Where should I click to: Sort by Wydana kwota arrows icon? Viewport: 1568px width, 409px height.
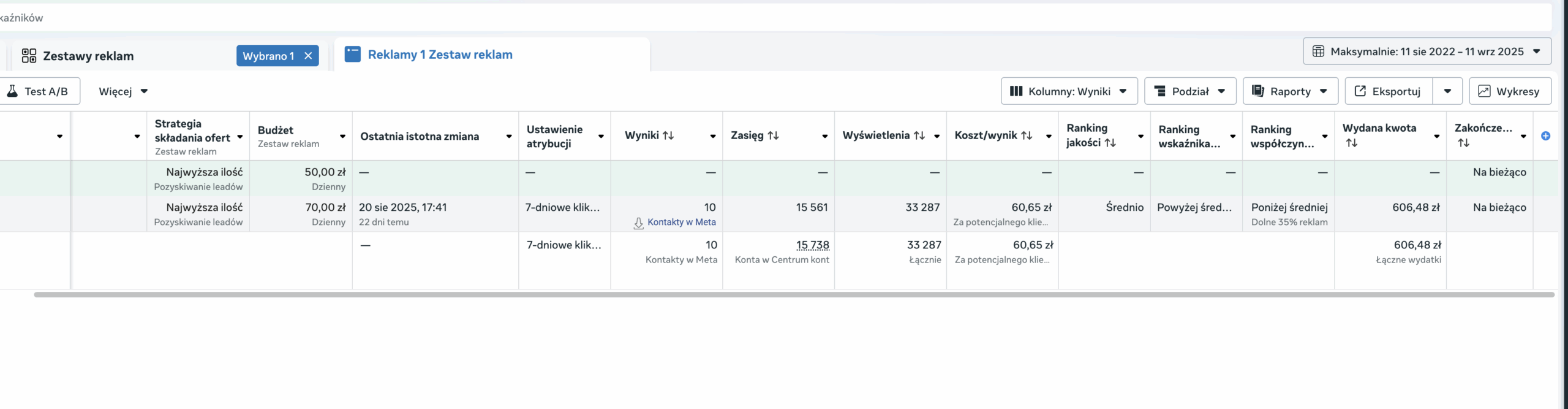1351,143
